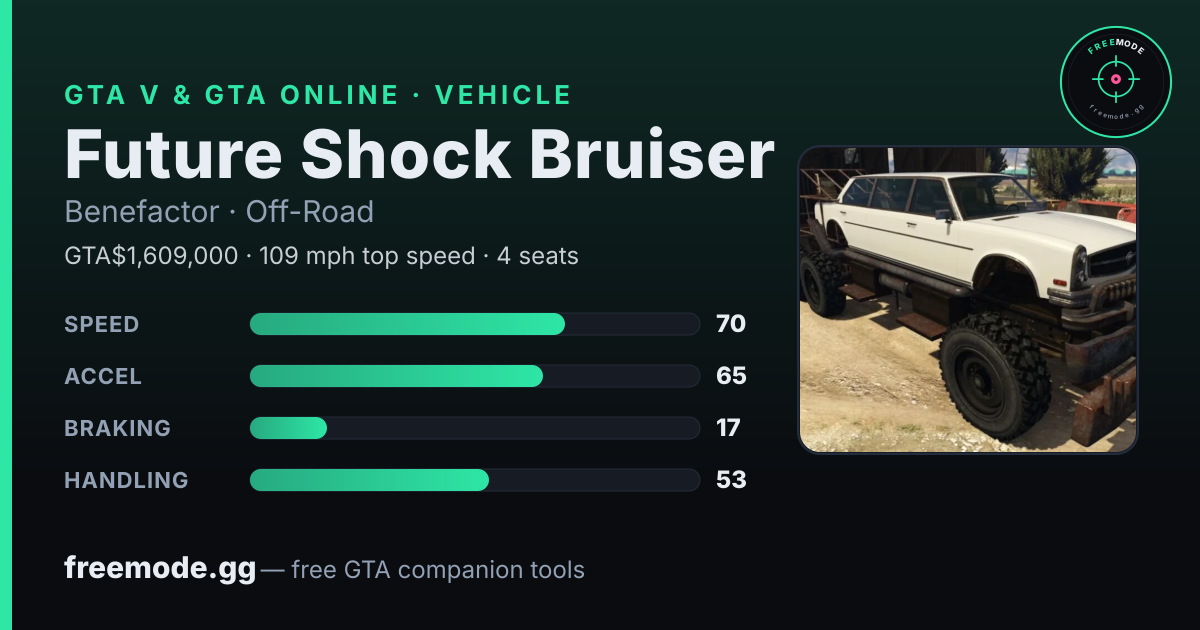The image size is (1200, 630).
Task: Open the freemode.gg link in footer
Action: [160, 569]
